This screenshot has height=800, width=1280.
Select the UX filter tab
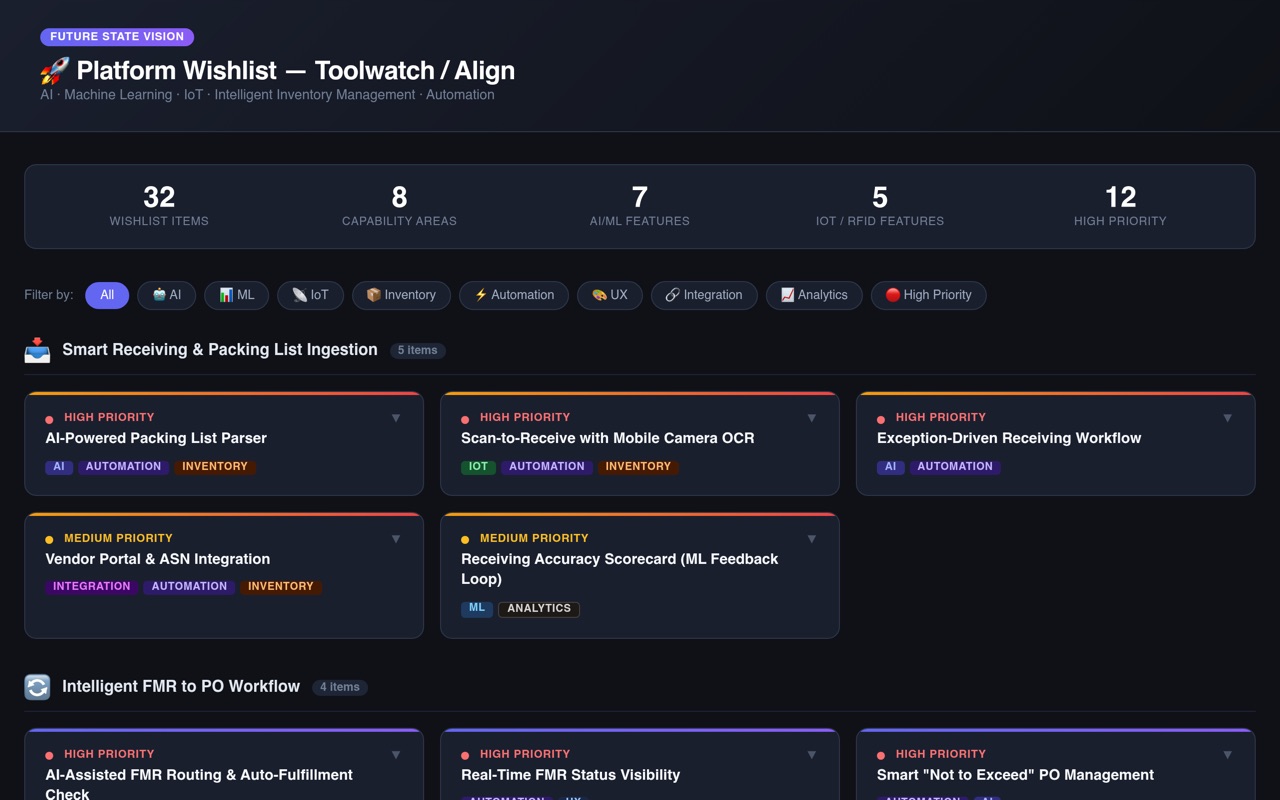click(x=610, y=295)
